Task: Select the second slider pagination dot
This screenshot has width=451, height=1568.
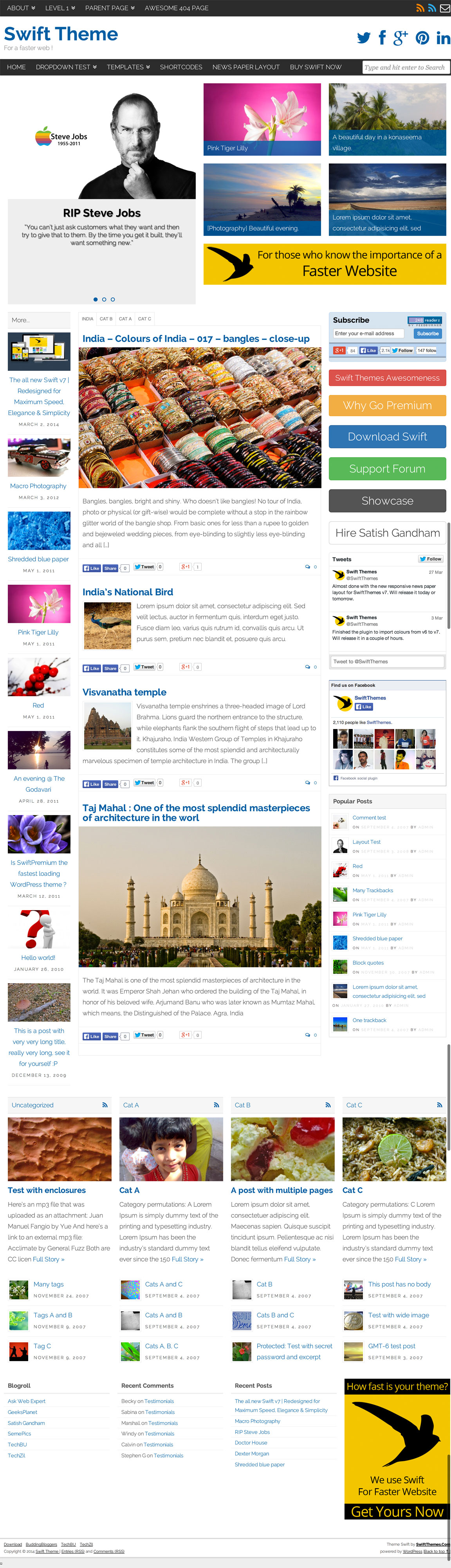Action: pos(104,300)
